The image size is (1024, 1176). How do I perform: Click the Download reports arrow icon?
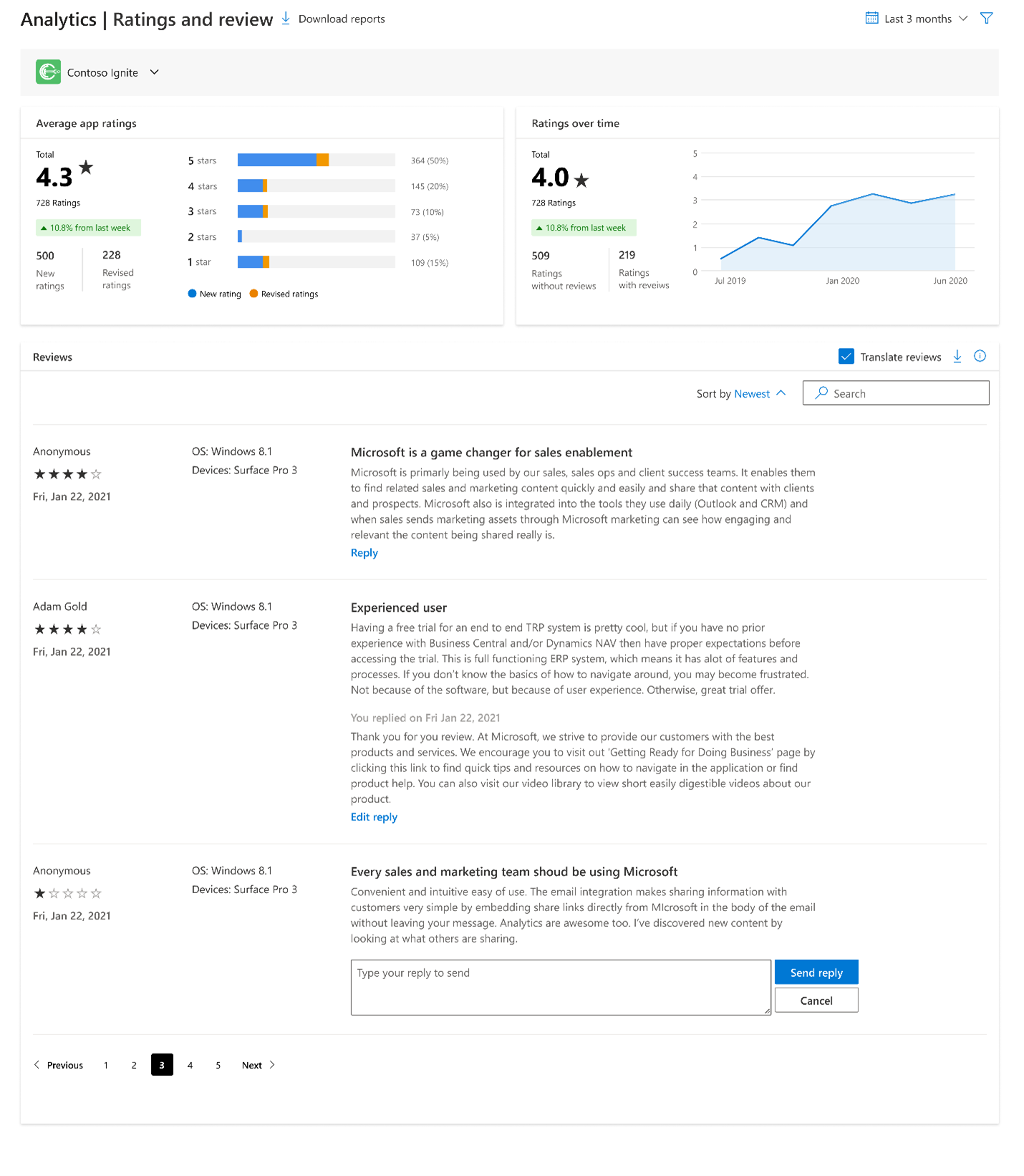[x=286, y=19]
